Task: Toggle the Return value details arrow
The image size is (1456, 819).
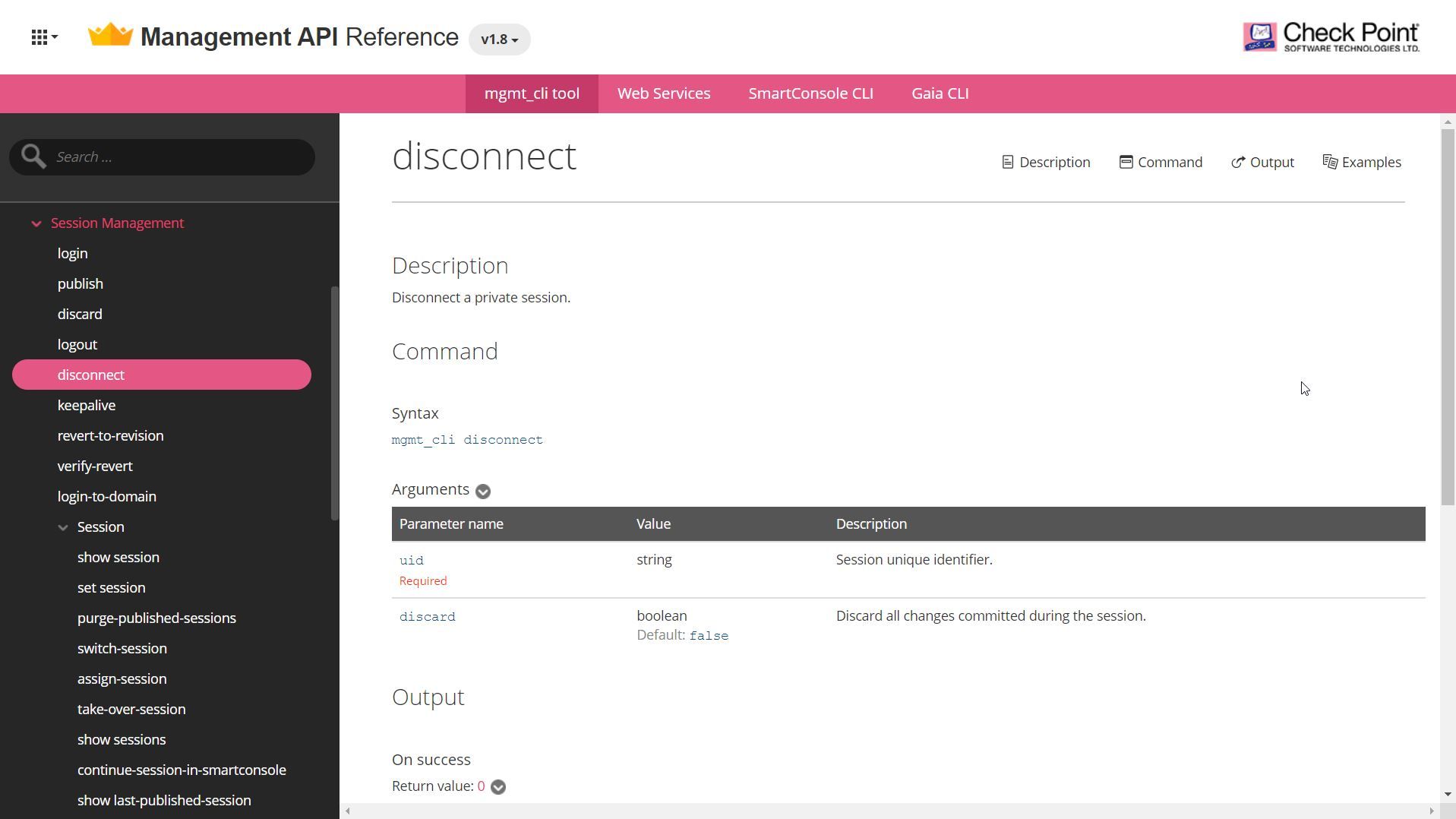Action: [498, 787]
